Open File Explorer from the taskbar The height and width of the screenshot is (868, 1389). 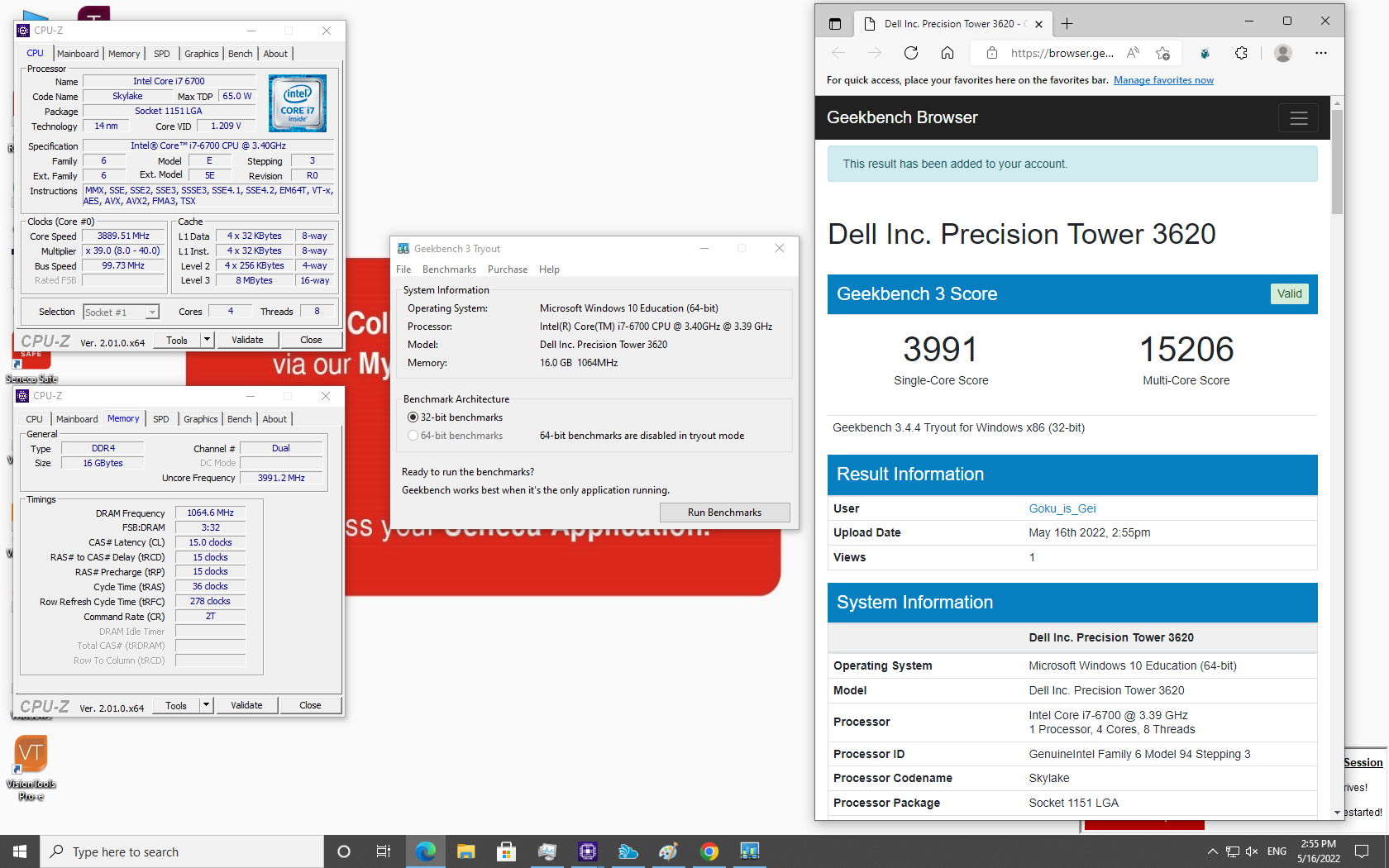click(466, 851)
